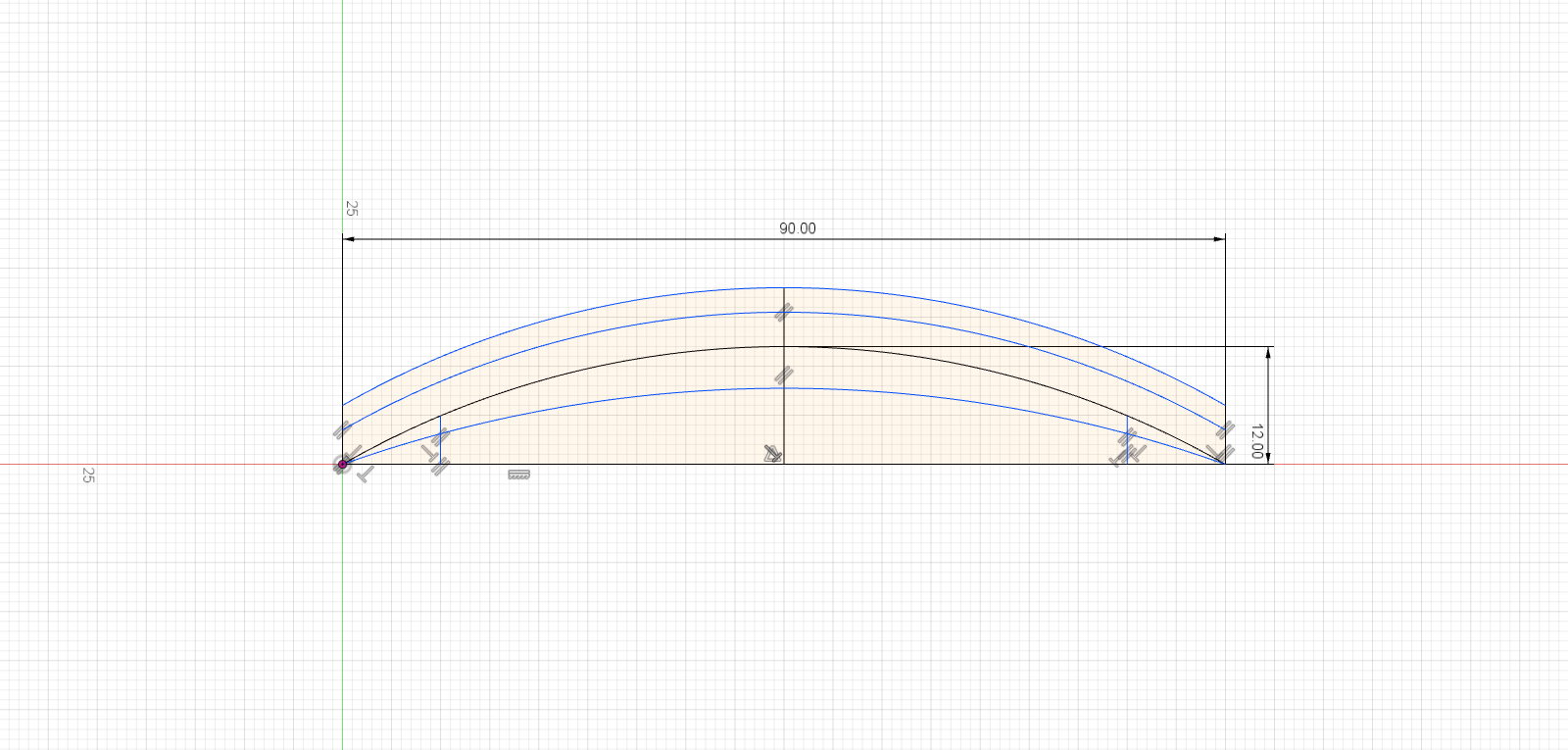This screenshot has width=1568, height=750.
Task: Select the horizontal constraint glyph below the baseline
Action: coord(519,475)
